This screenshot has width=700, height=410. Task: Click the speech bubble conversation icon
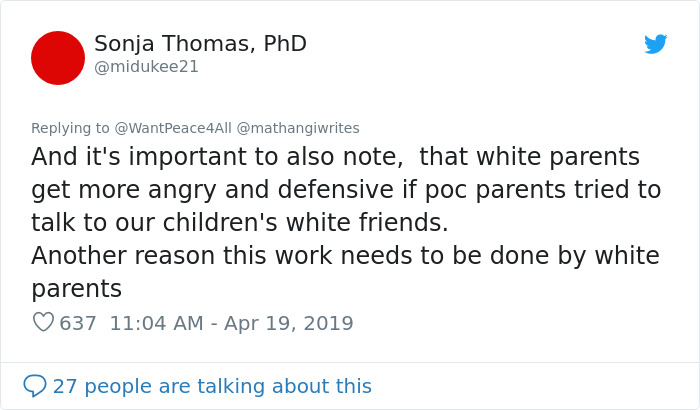[35, 385]
